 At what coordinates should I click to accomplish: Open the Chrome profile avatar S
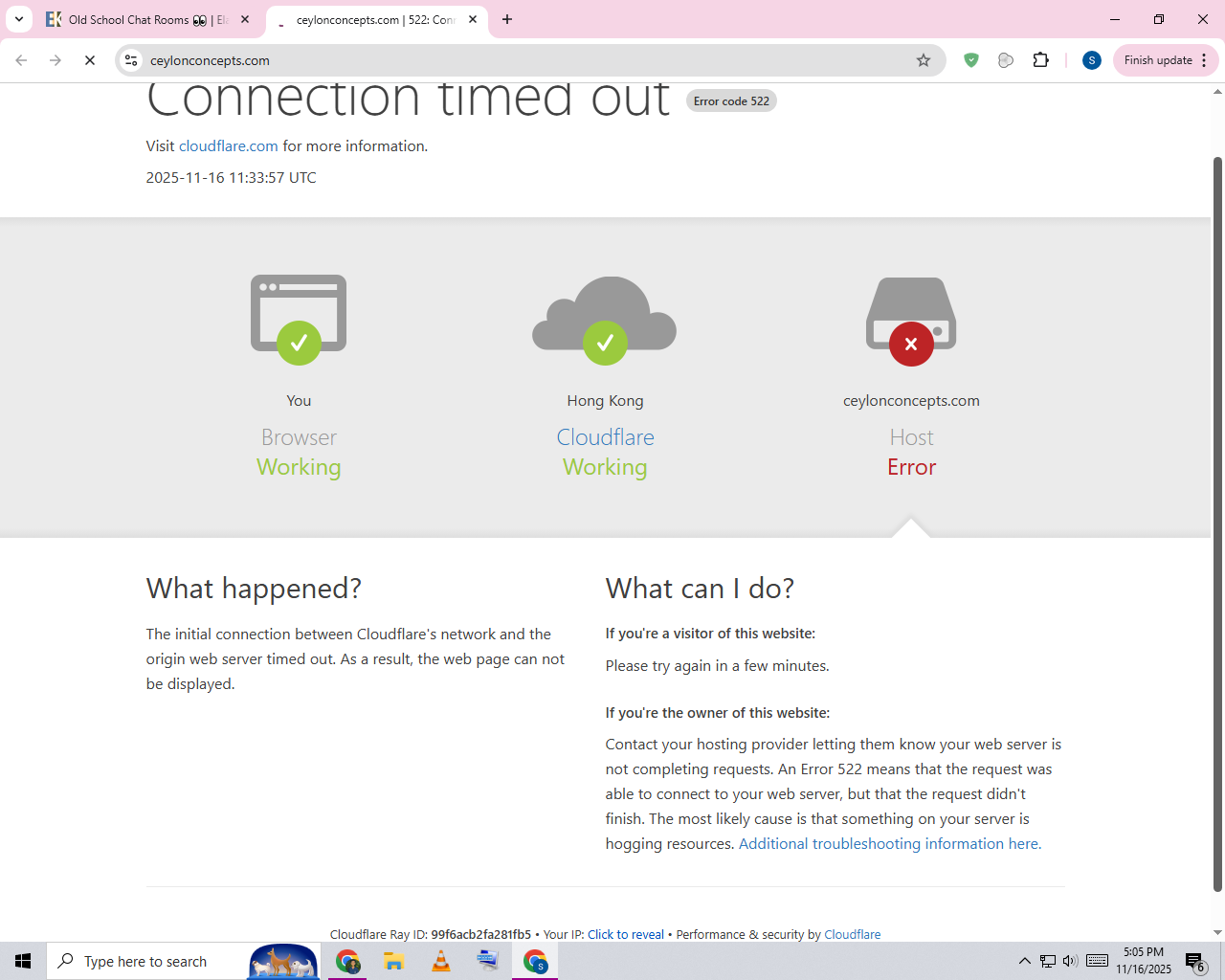click(1092, 60)
